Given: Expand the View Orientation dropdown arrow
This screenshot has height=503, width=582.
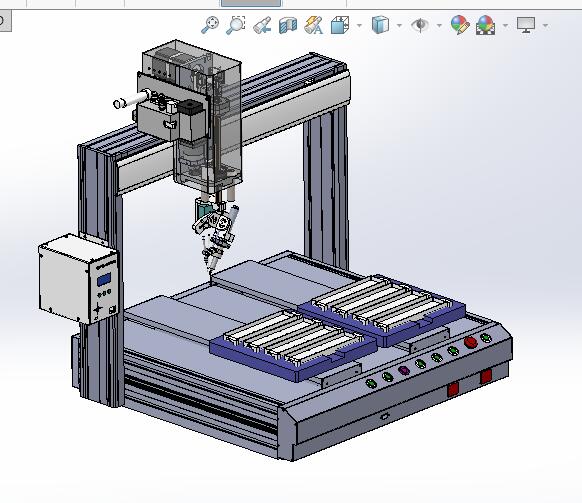Looking at the screenshot, I should tap(359, 26).
